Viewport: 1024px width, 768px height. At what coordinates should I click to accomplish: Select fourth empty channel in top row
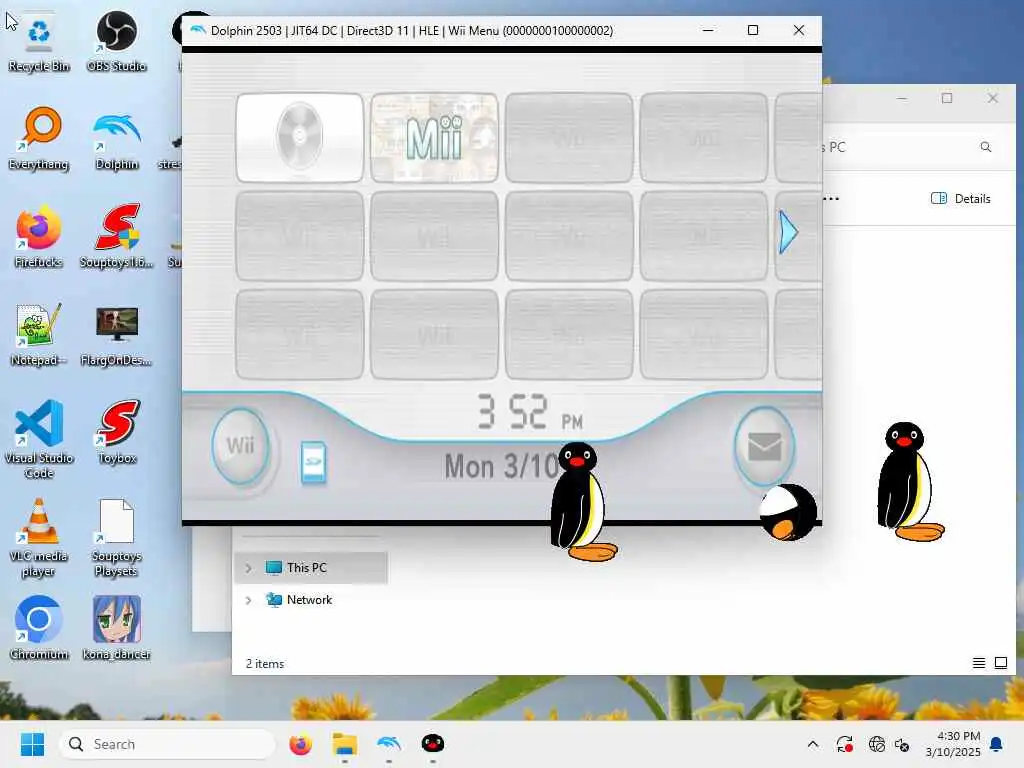[704, 137]
